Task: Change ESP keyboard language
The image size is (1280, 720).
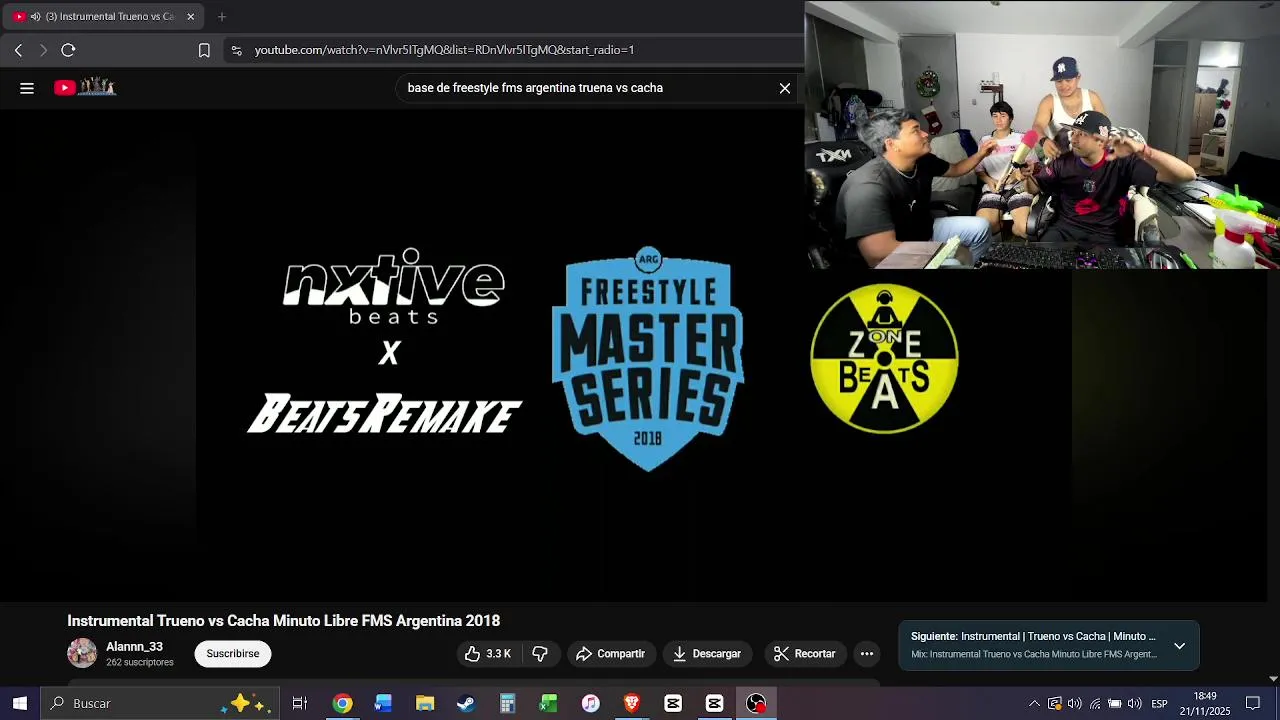Action: [1159, 704]
